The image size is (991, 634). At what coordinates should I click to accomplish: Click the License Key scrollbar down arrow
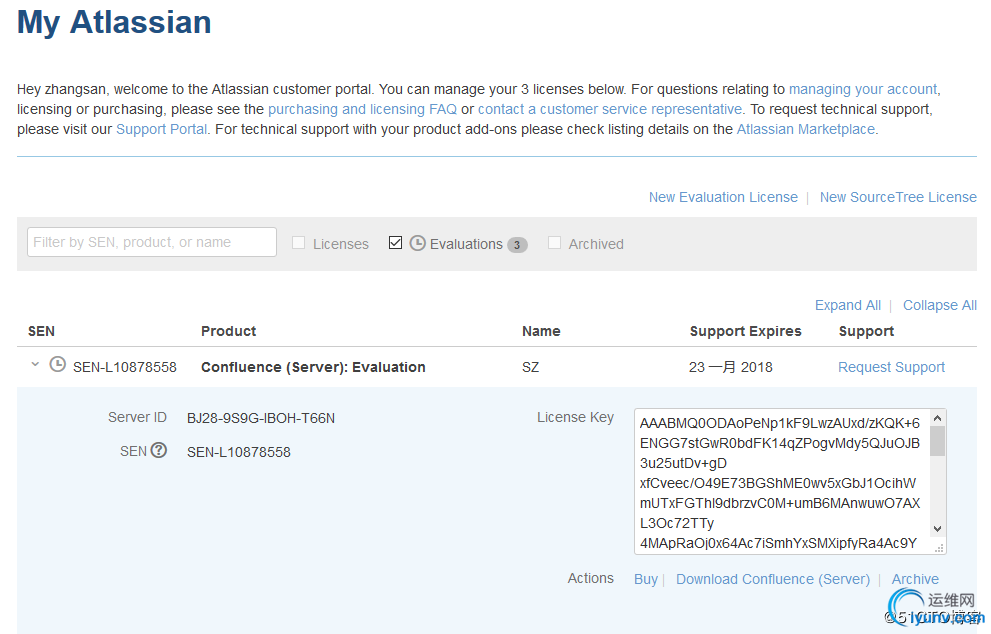938,528
